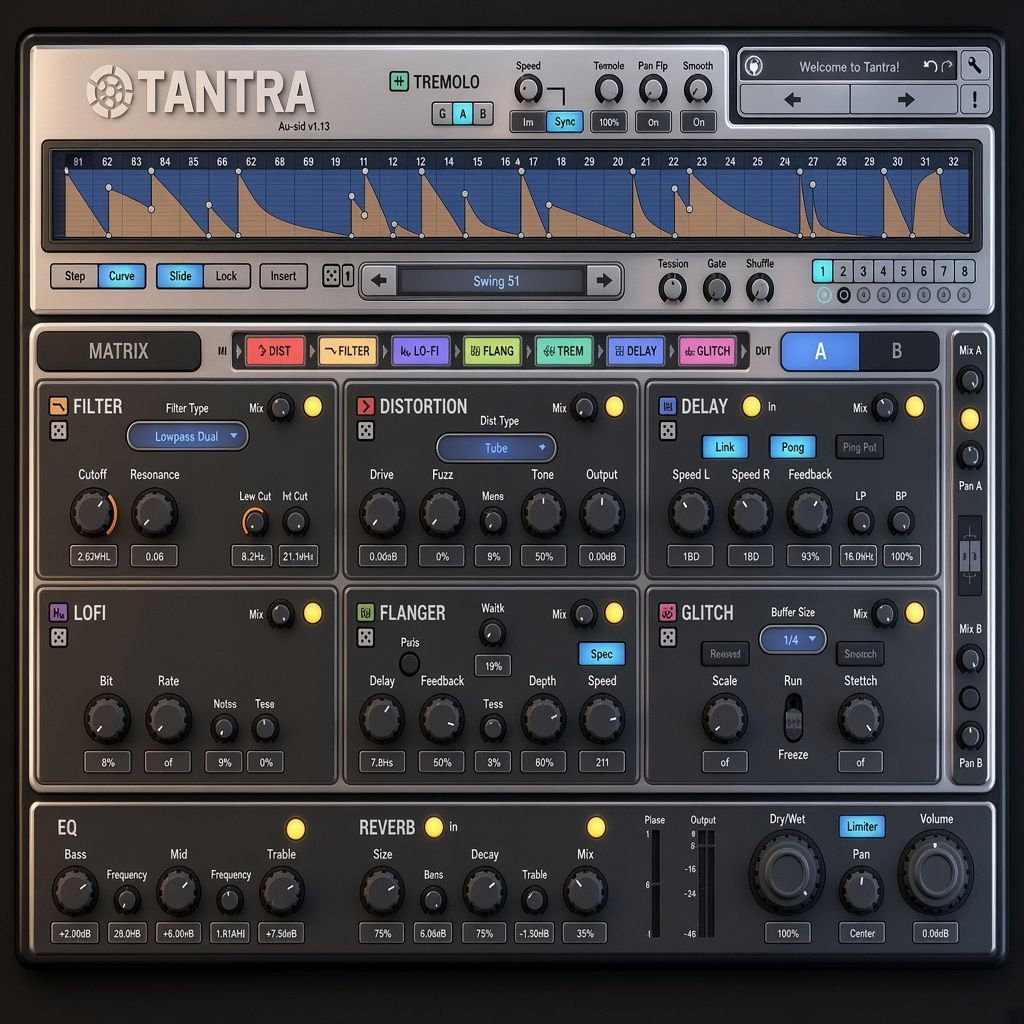Click the Volume value field 0.0dB
1024x1024 pixels.
click(x=935, y=933)
